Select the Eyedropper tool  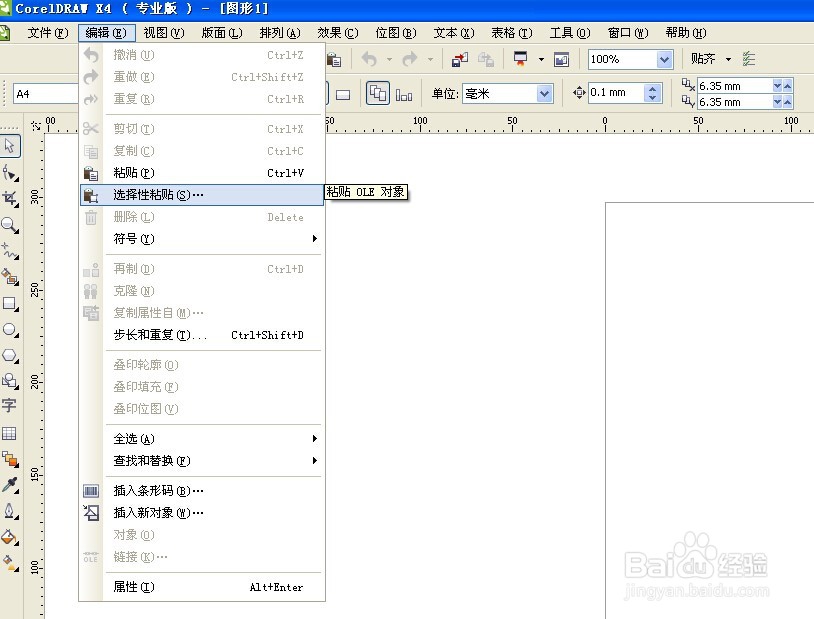[x=10, y=485]
